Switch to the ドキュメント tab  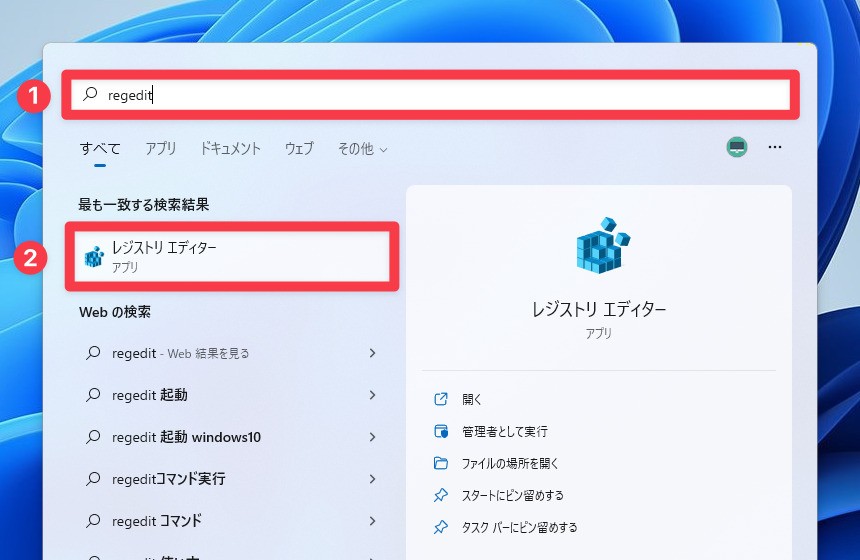[x=230, y=148]
